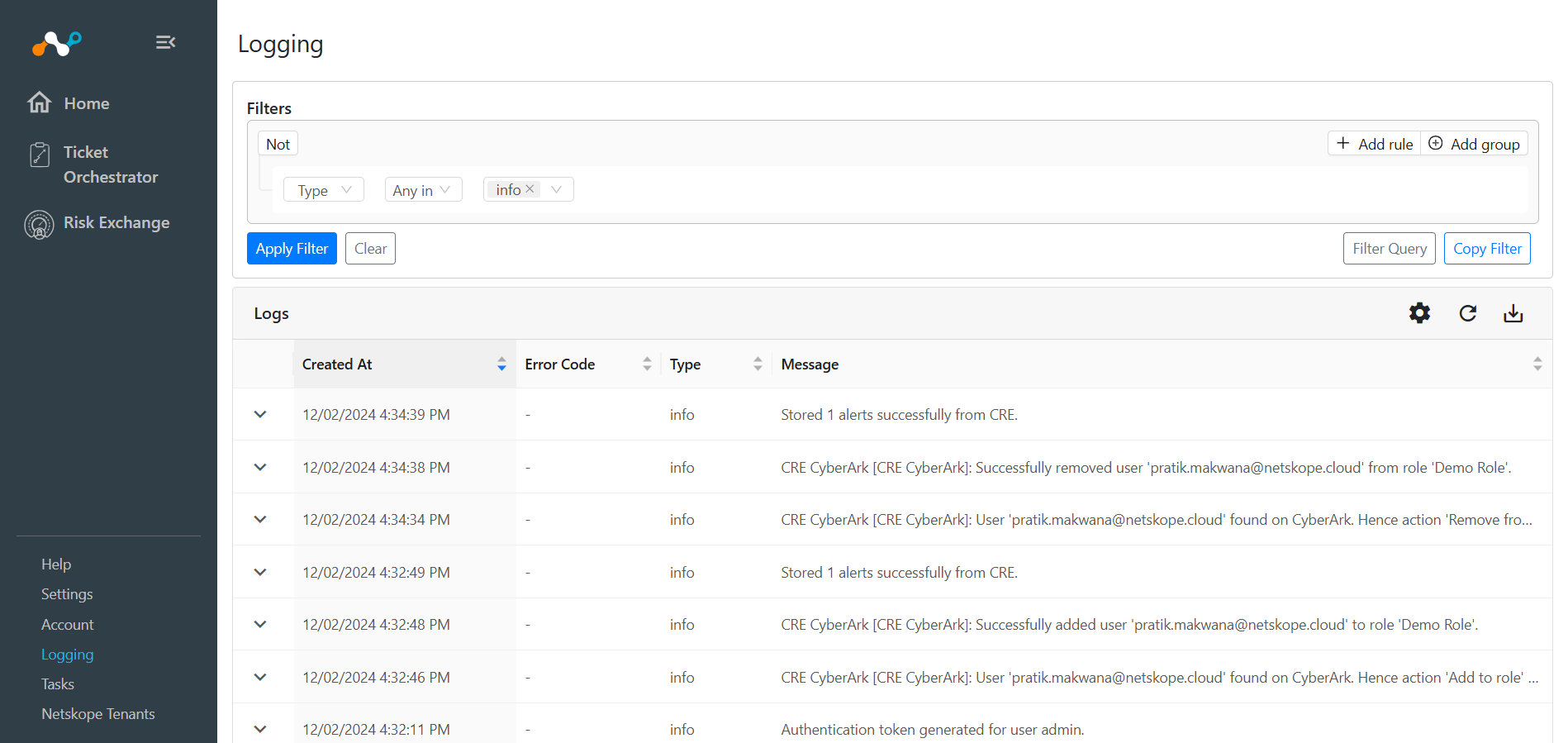The image size is (1568, 743).
Task: Open logs table settings gear
Action: click(x=1419, y=313)
